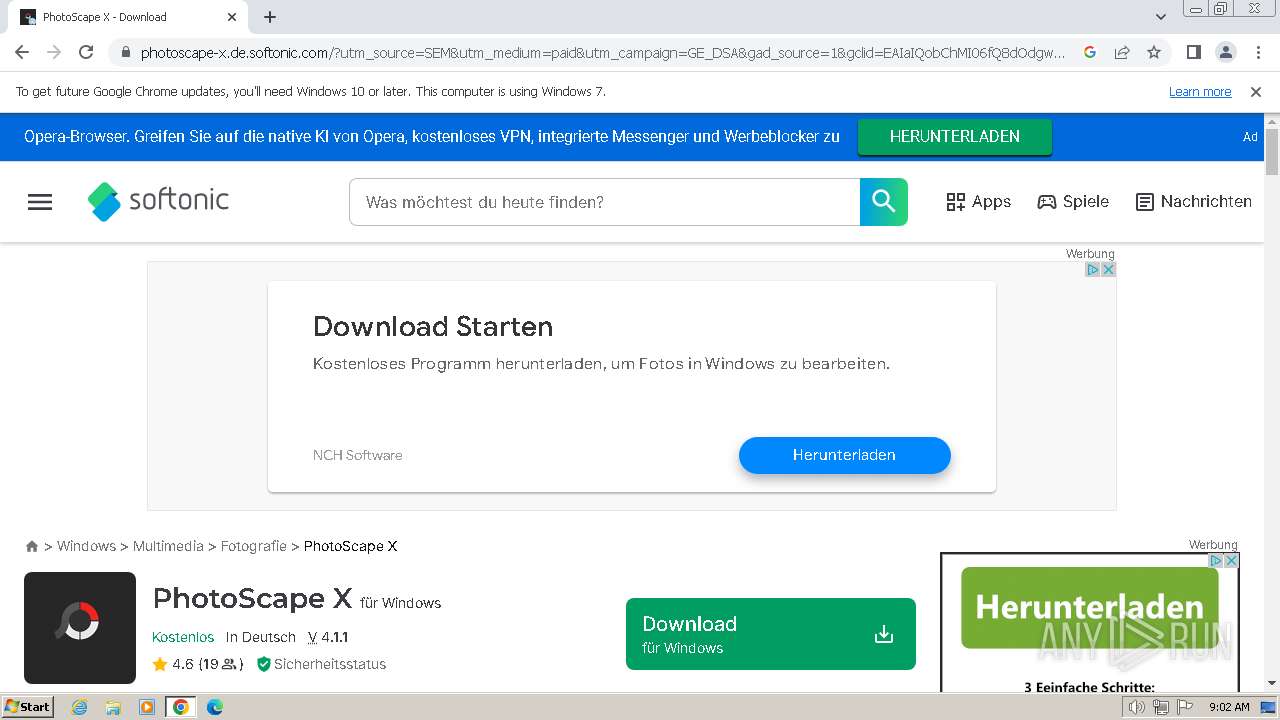
Task: Close the side ad via X icon
Action: (1232, 561)
